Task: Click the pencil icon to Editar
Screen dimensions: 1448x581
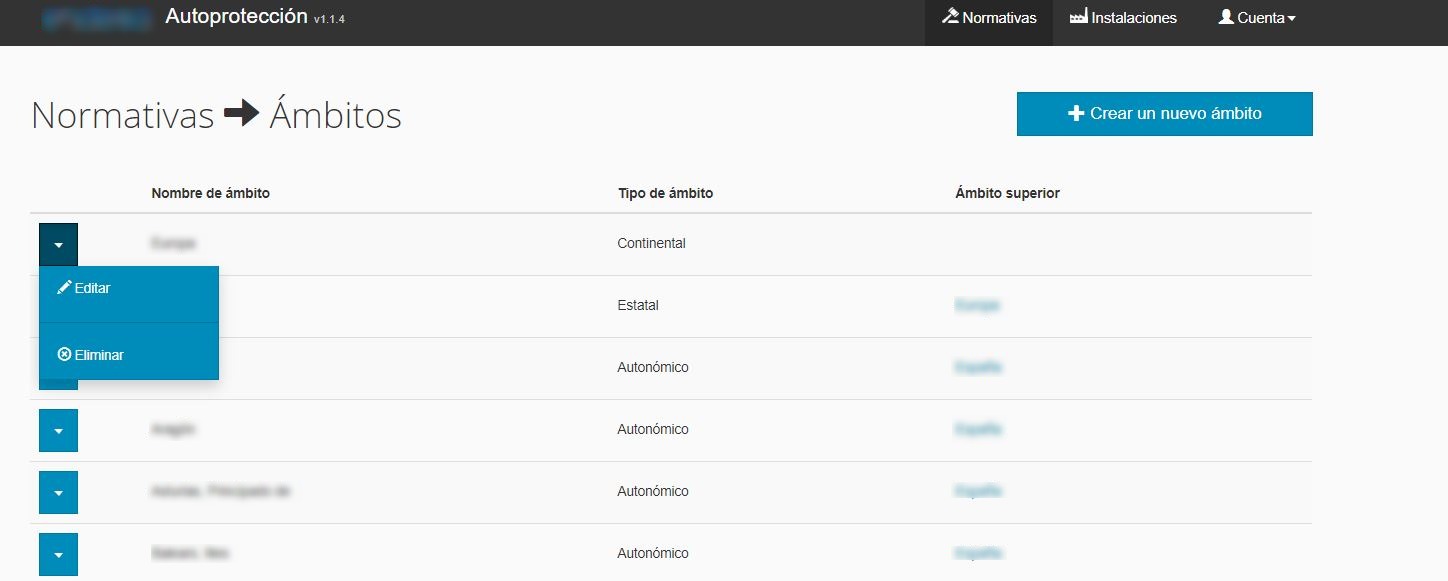Action: (65, 287)
